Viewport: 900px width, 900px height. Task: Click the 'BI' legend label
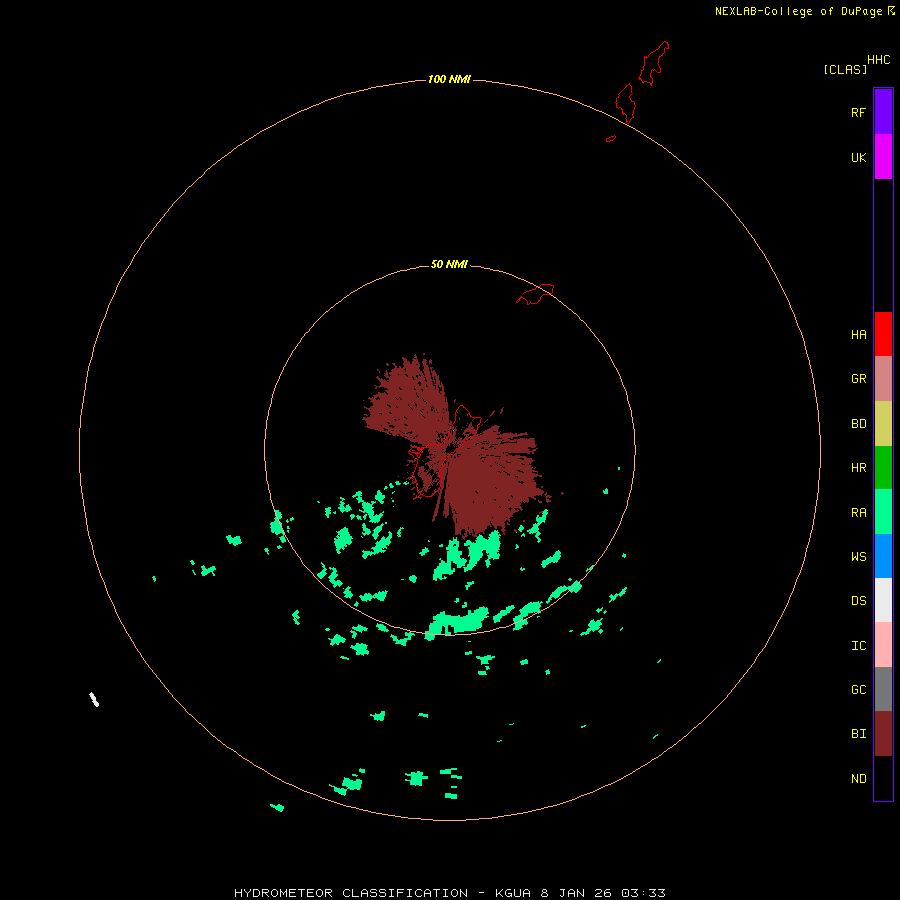[x=858, y=734]
